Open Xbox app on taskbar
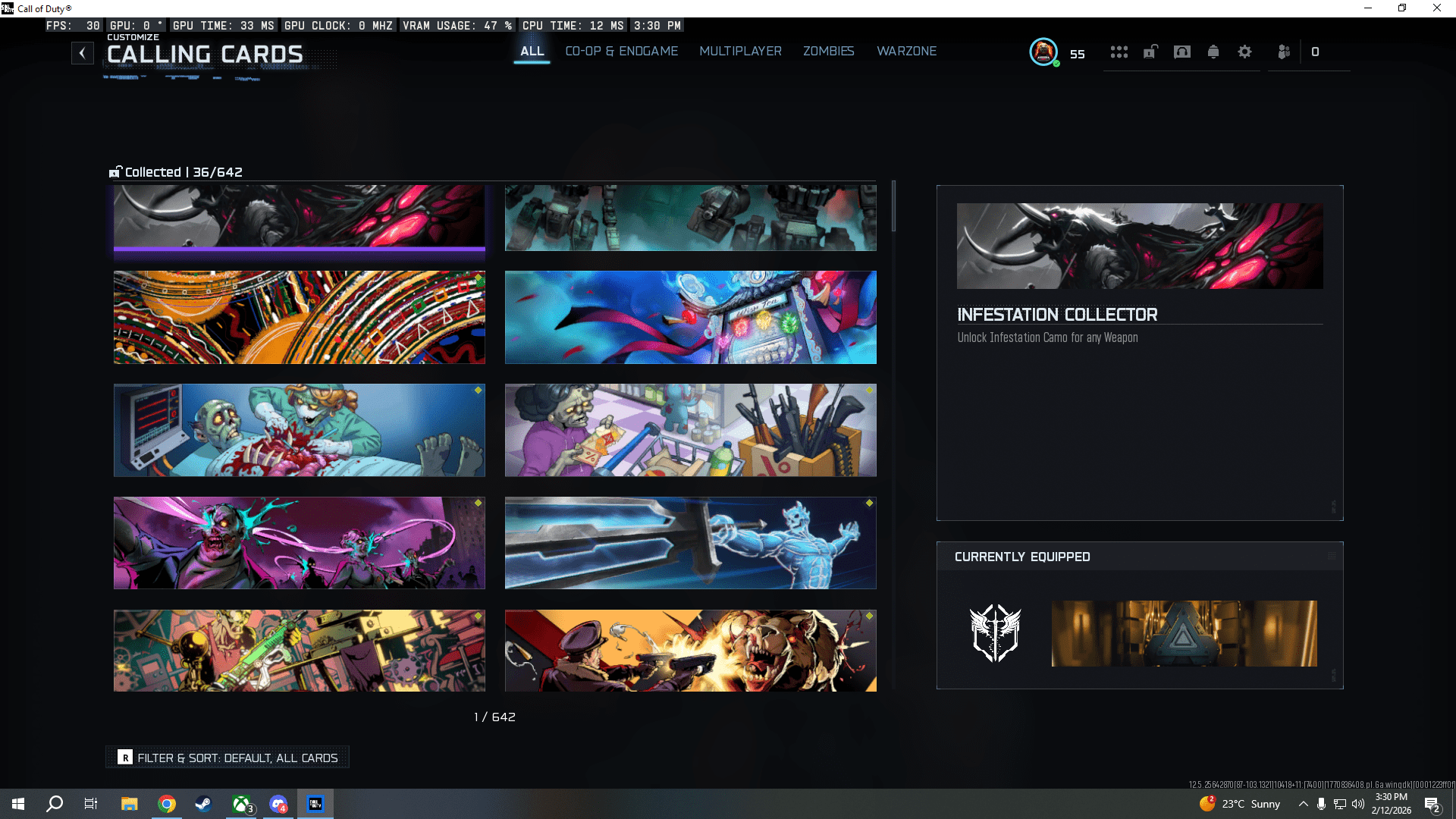This screenshot has height=819, width=1456. click(241, 804)
